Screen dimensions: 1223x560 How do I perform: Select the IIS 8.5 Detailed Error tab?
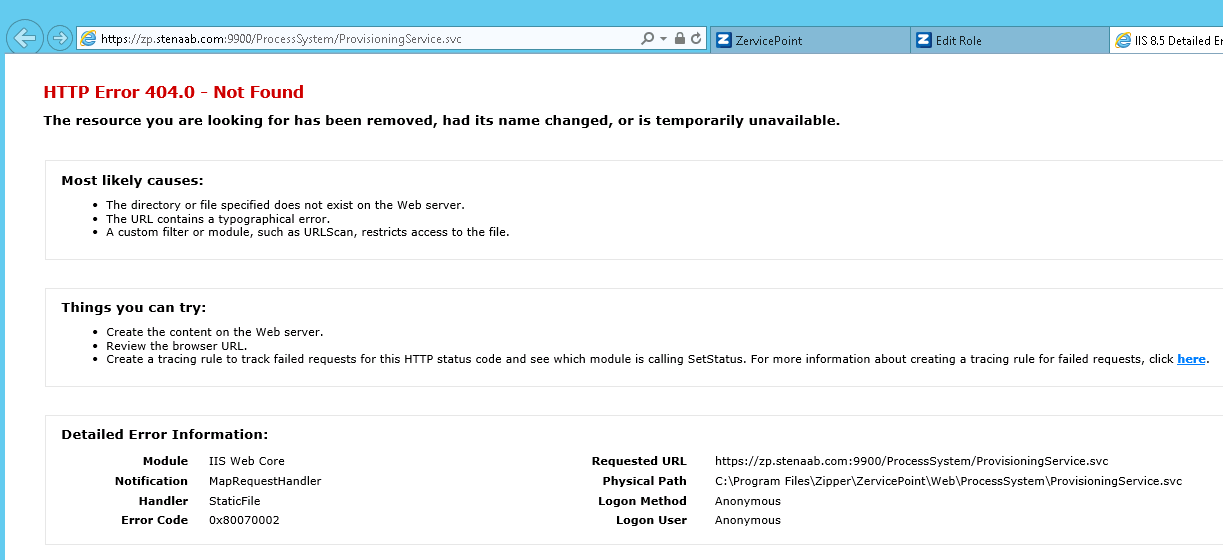click(1170, 41)
